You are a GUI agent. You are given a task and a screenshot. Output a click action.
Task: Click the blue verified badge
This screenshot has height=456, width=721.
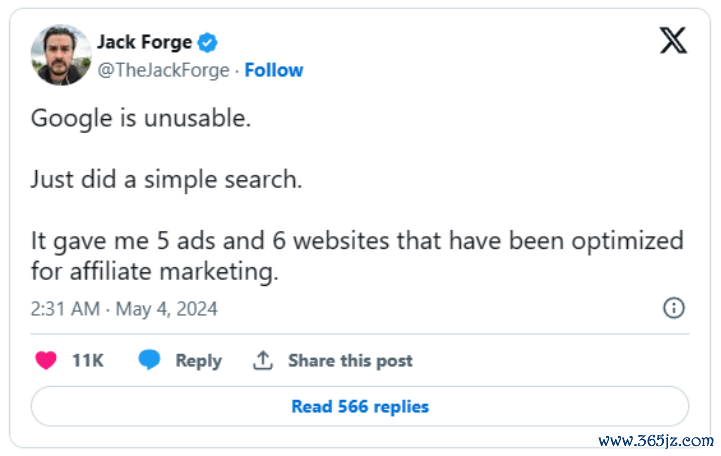[x=207, y=42]
